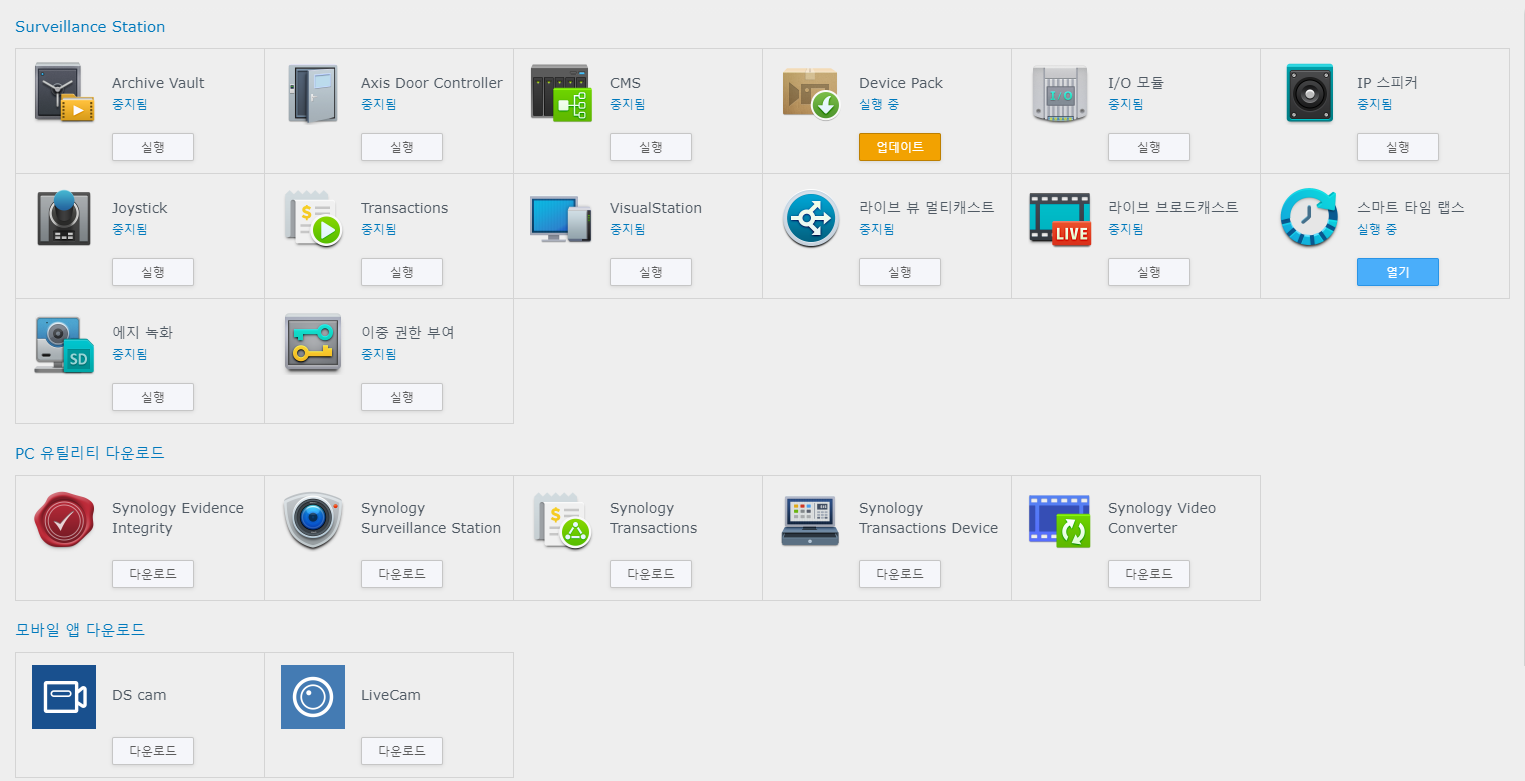Screen dimensions: 1525x781
Task: Click the Surveillance Station section heading
Action: pos(90,27)
